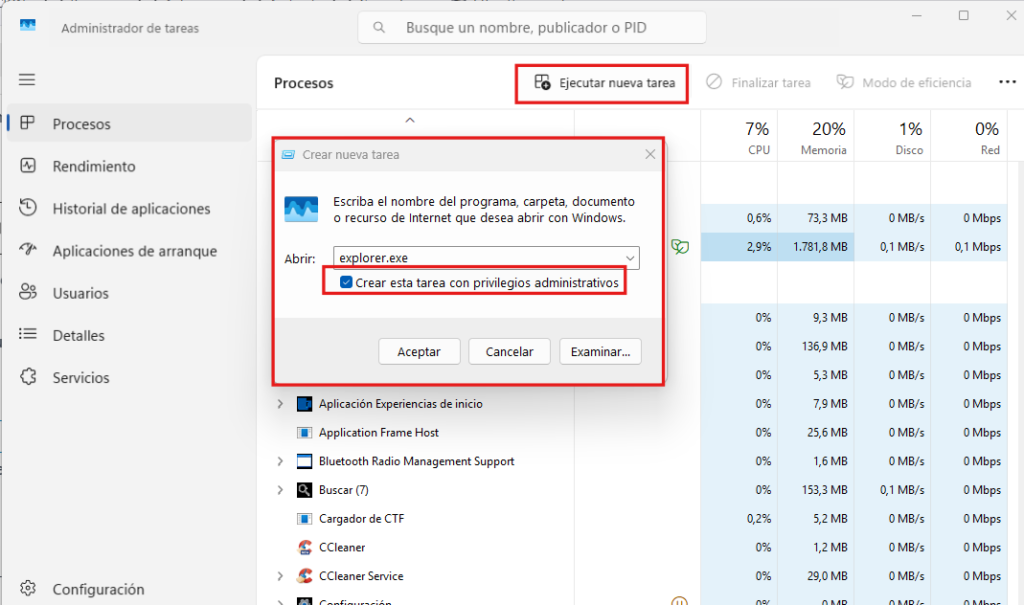Expand the CCleaner Service entry
The width and height of the screenshot is (1024, 605).
[x=279, y=576]
